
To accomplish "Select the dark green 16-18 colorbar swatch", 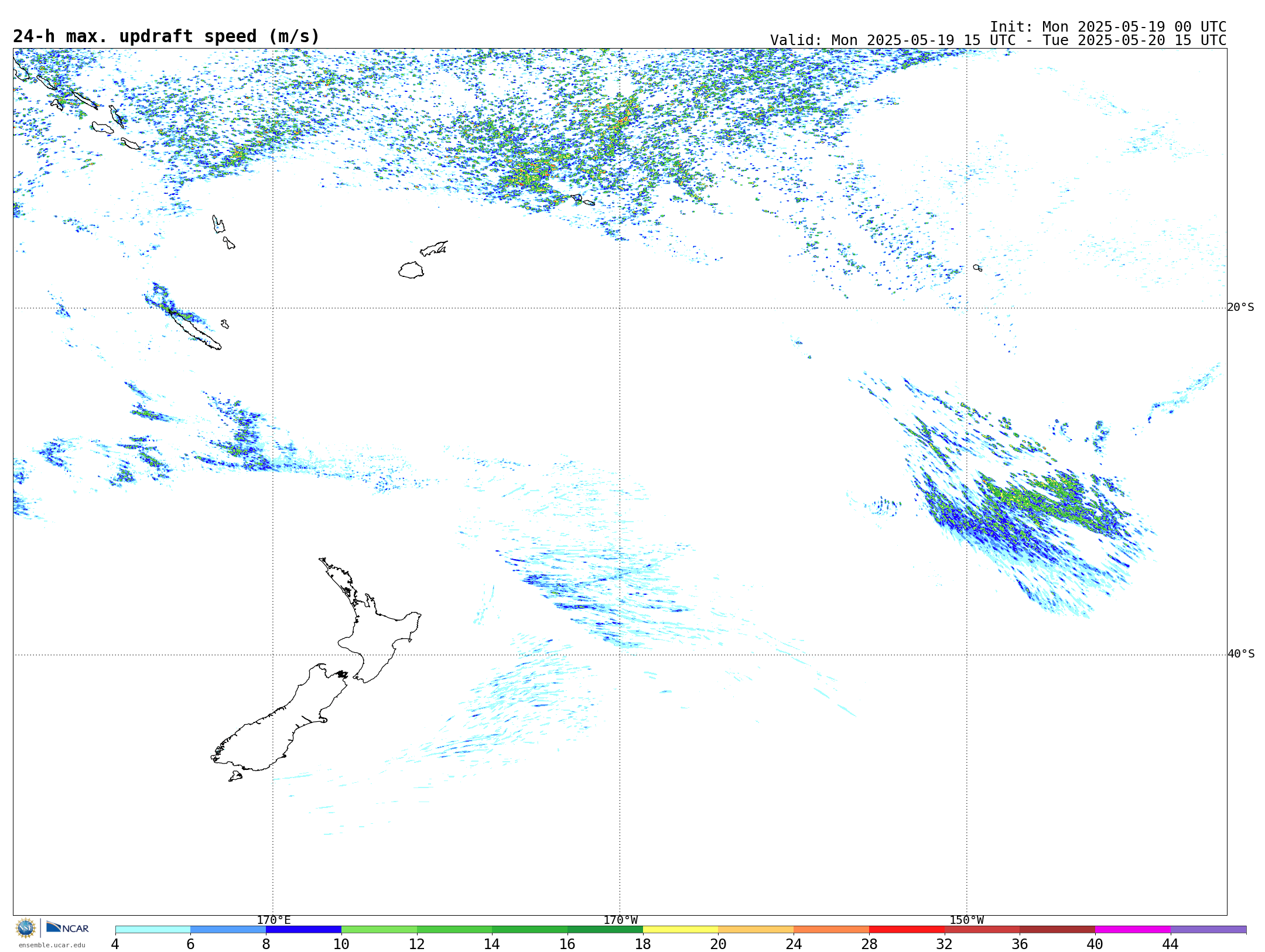I will tap(605, 930).
